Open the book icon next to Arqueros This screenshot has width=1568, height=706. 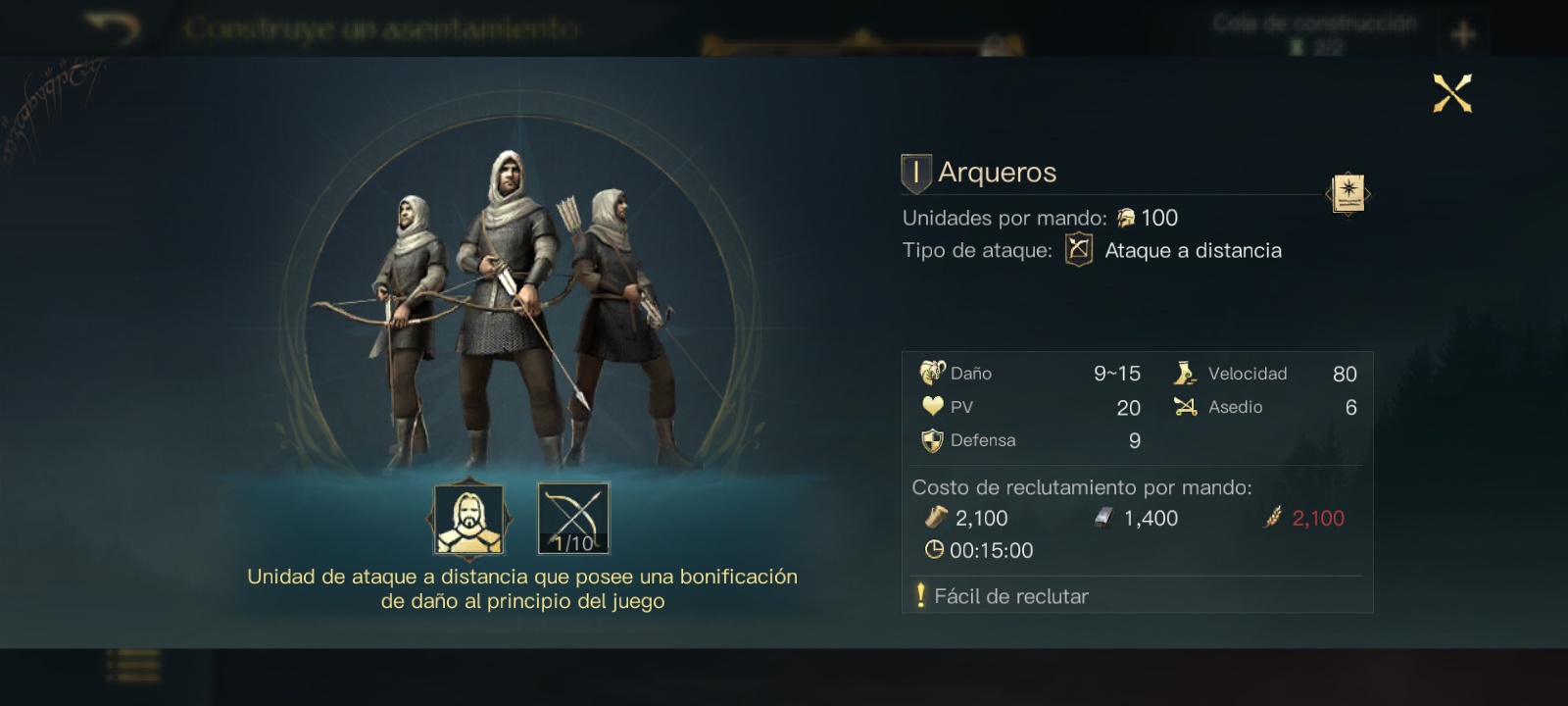pyautogui.click(x=1347, y=194)
